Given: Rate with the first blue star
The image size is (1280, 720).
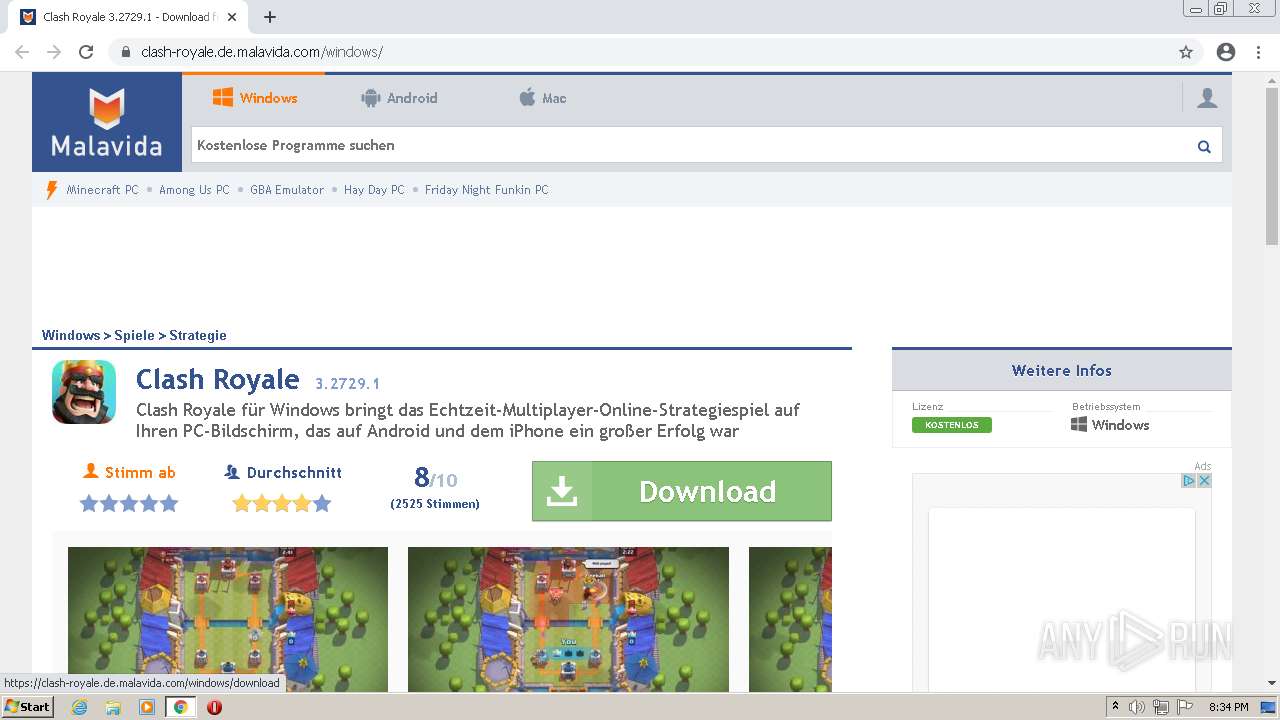Looking at the screenshot, I should pyautogui.click(x=89, y=504).
